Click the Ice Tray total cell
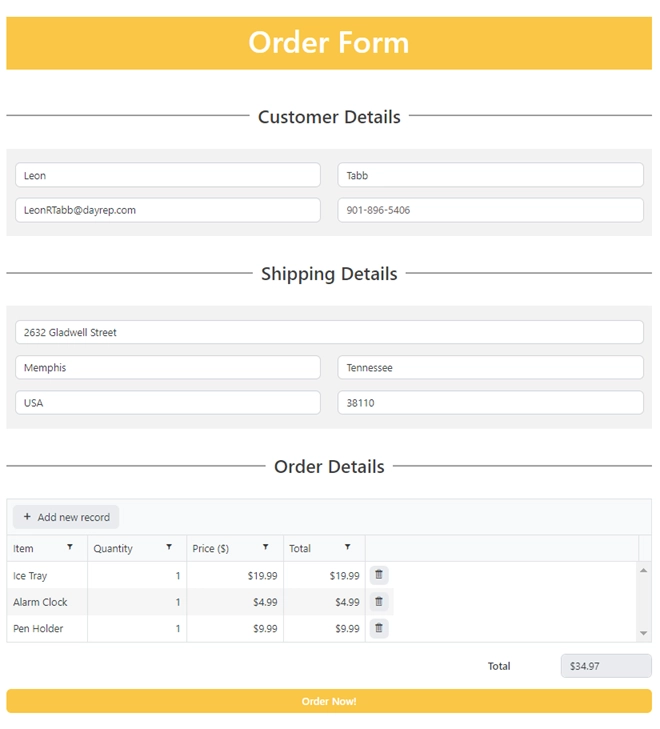The image size is (660, 729). pos(324,576)
